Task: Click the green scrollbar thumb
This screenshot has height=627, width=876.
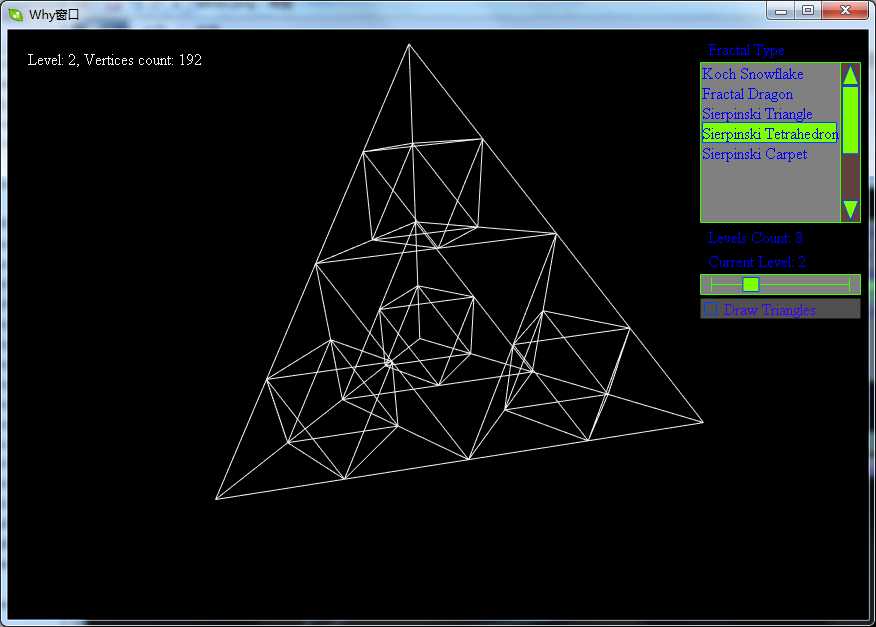Action: point(850,120)
